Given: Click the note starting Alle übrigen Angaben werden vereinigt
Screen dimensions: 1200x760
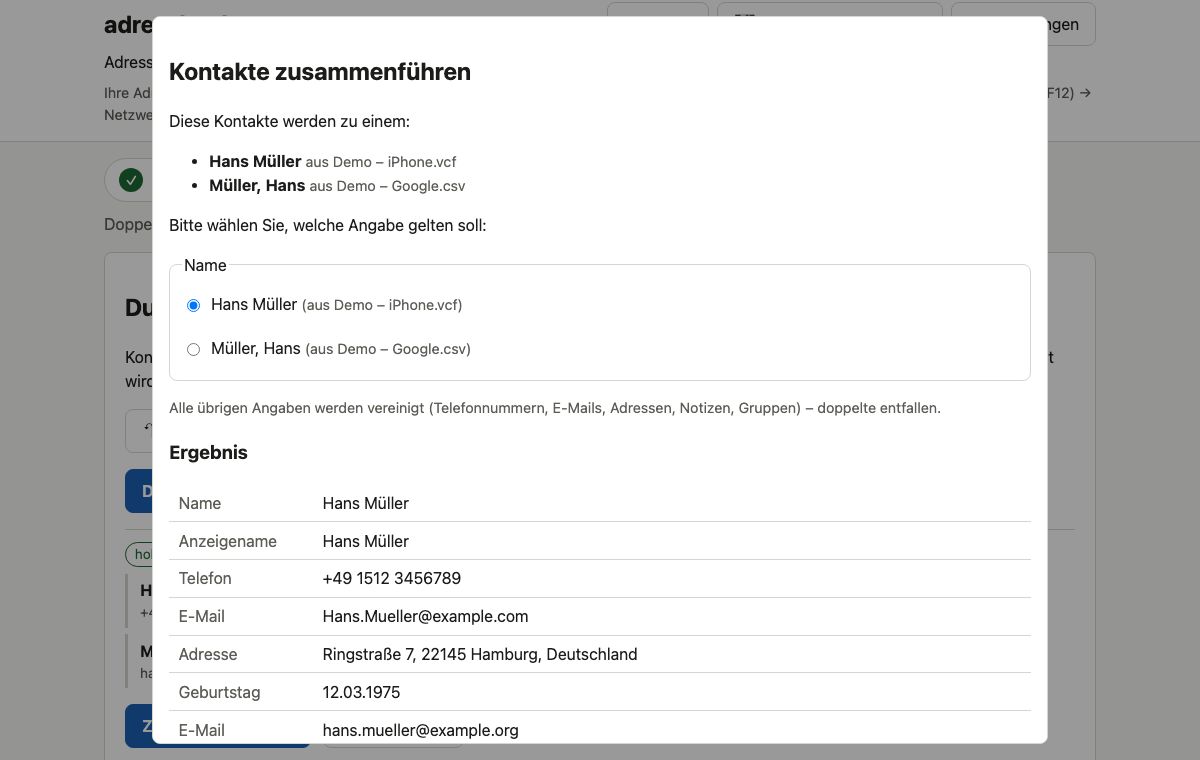Looking at the screenshot, I should pos(555,408).
